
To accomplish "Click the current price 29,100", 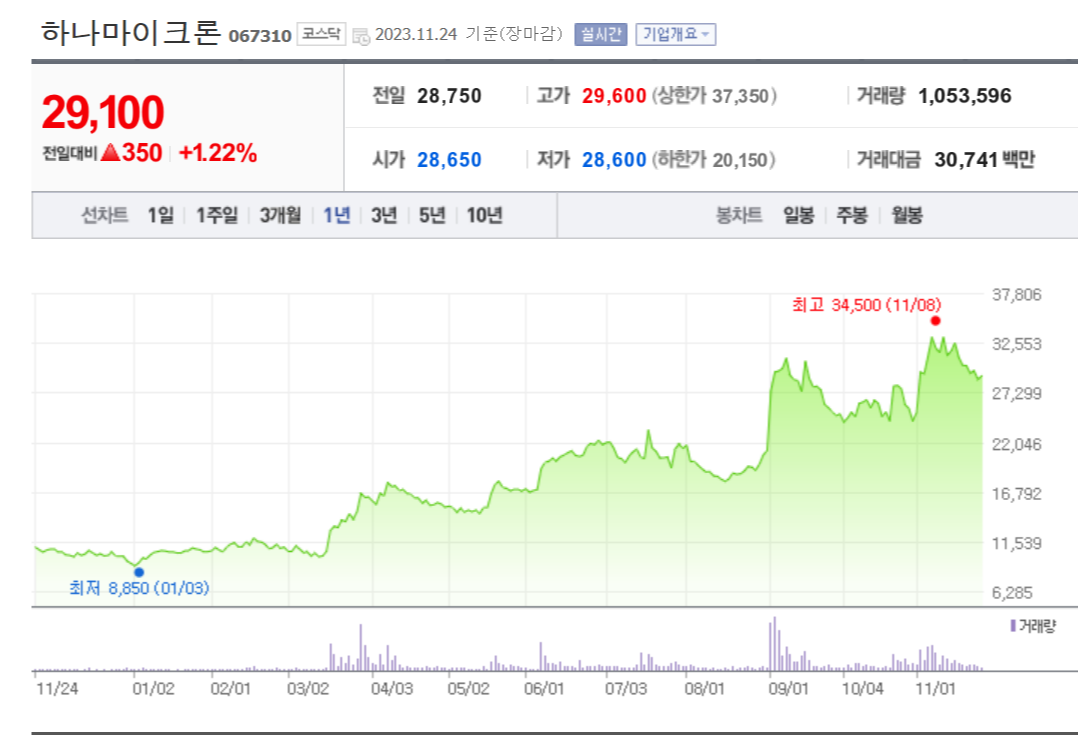I will click(103, 113).
